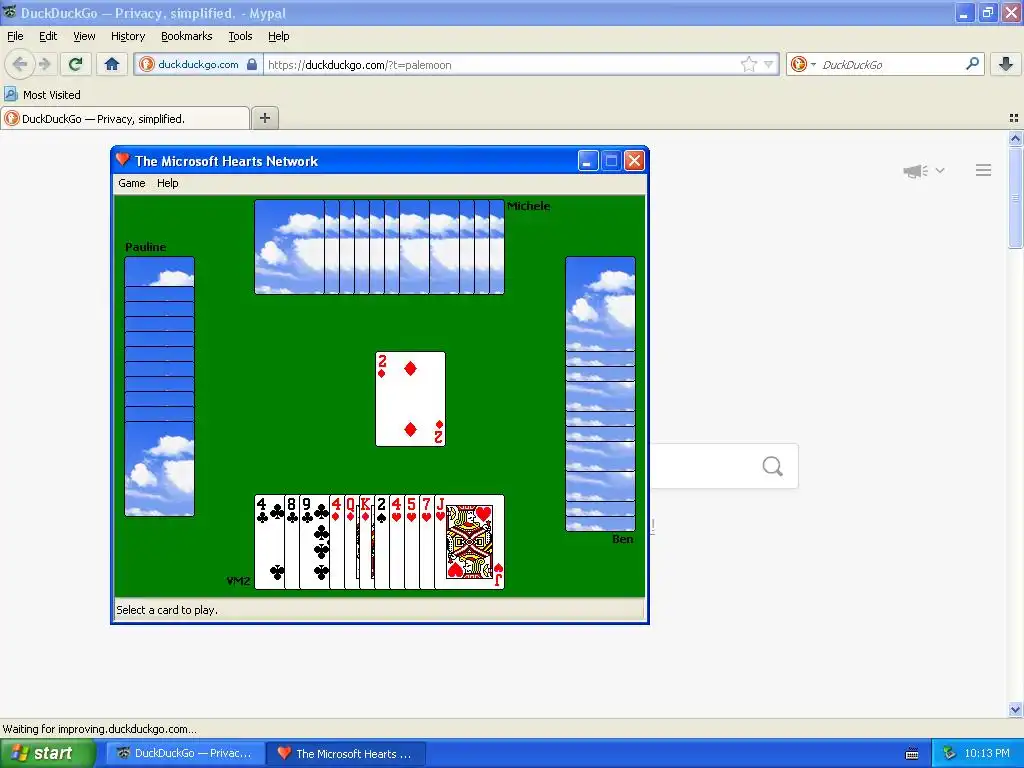Screen dimensions: 1024x768
Task: Open the Most Visited bookmarks folder
Action: [42, 95]
